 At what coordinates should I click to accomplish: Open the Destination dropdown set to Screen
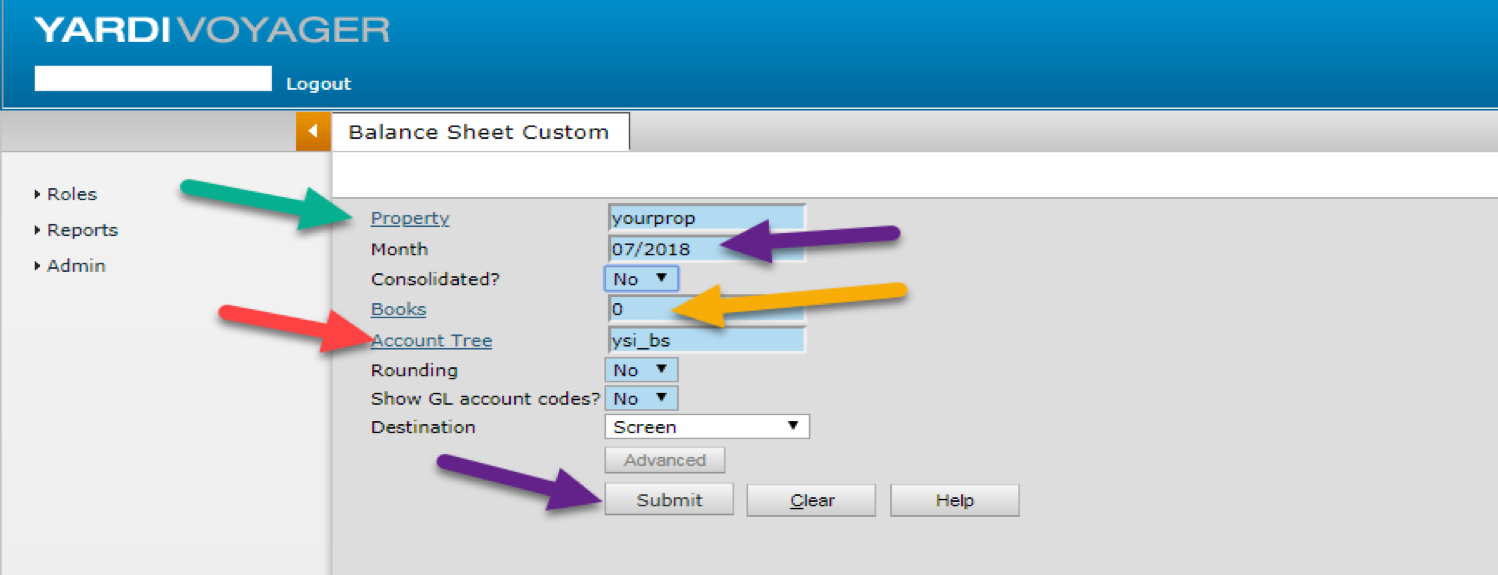[706, 427]
